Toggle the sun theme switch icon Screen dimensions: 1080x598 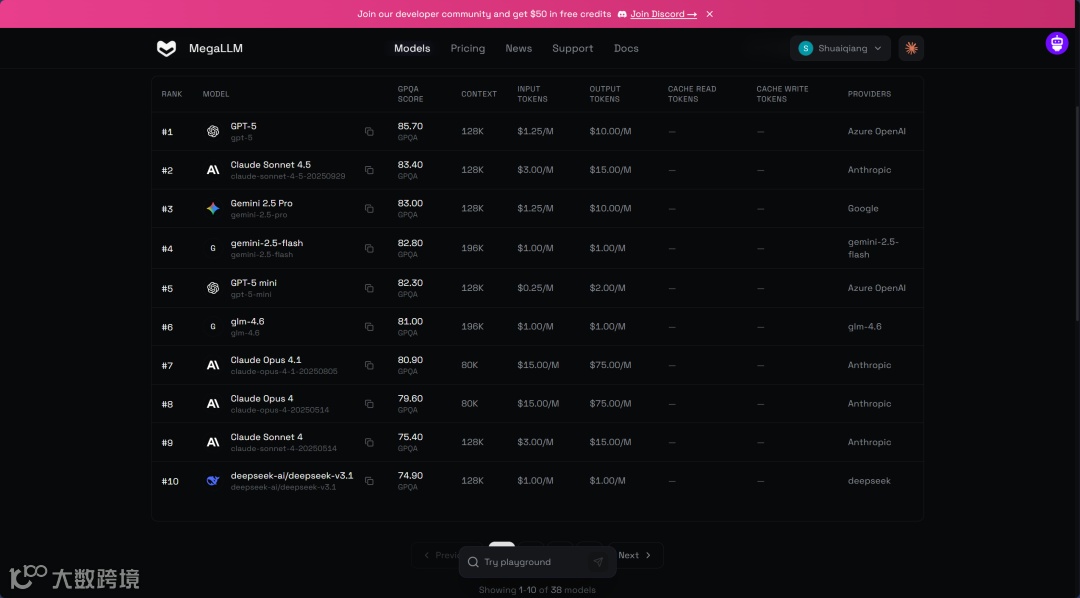[911, 48]
